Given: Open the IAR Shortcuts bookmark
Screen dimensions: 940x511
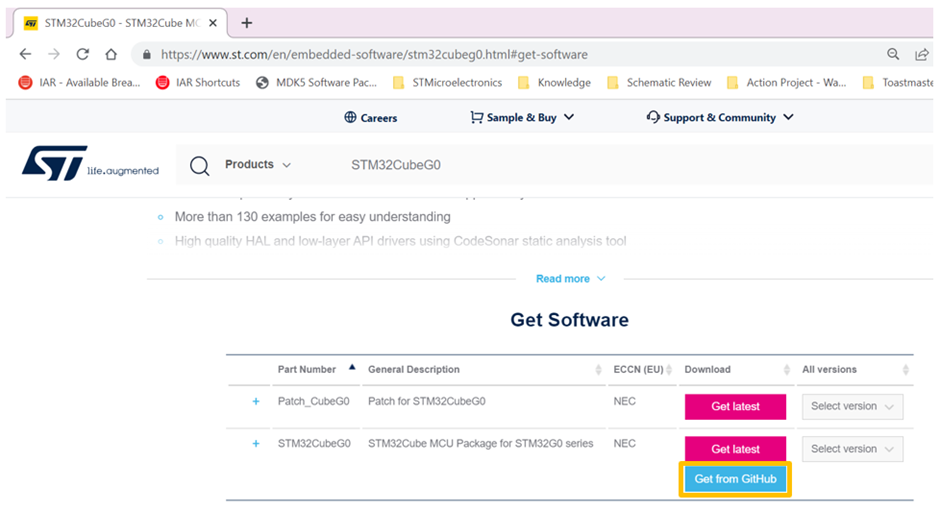Looking at the screenshot, I should point(198,82).
